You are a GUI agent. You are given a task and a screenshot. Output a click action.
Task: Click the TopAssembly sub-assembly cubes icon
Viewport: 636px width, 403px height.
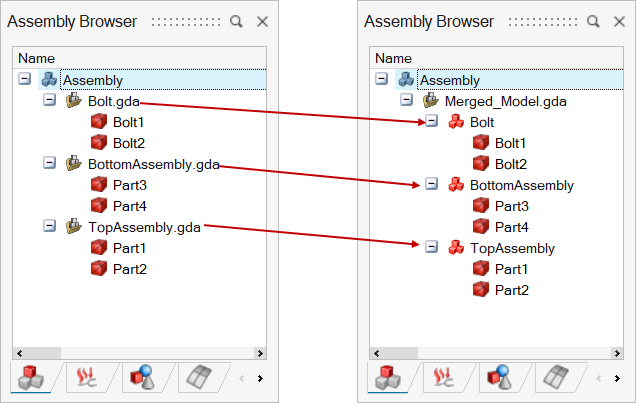pyautogui.click(x=456, y=247)
